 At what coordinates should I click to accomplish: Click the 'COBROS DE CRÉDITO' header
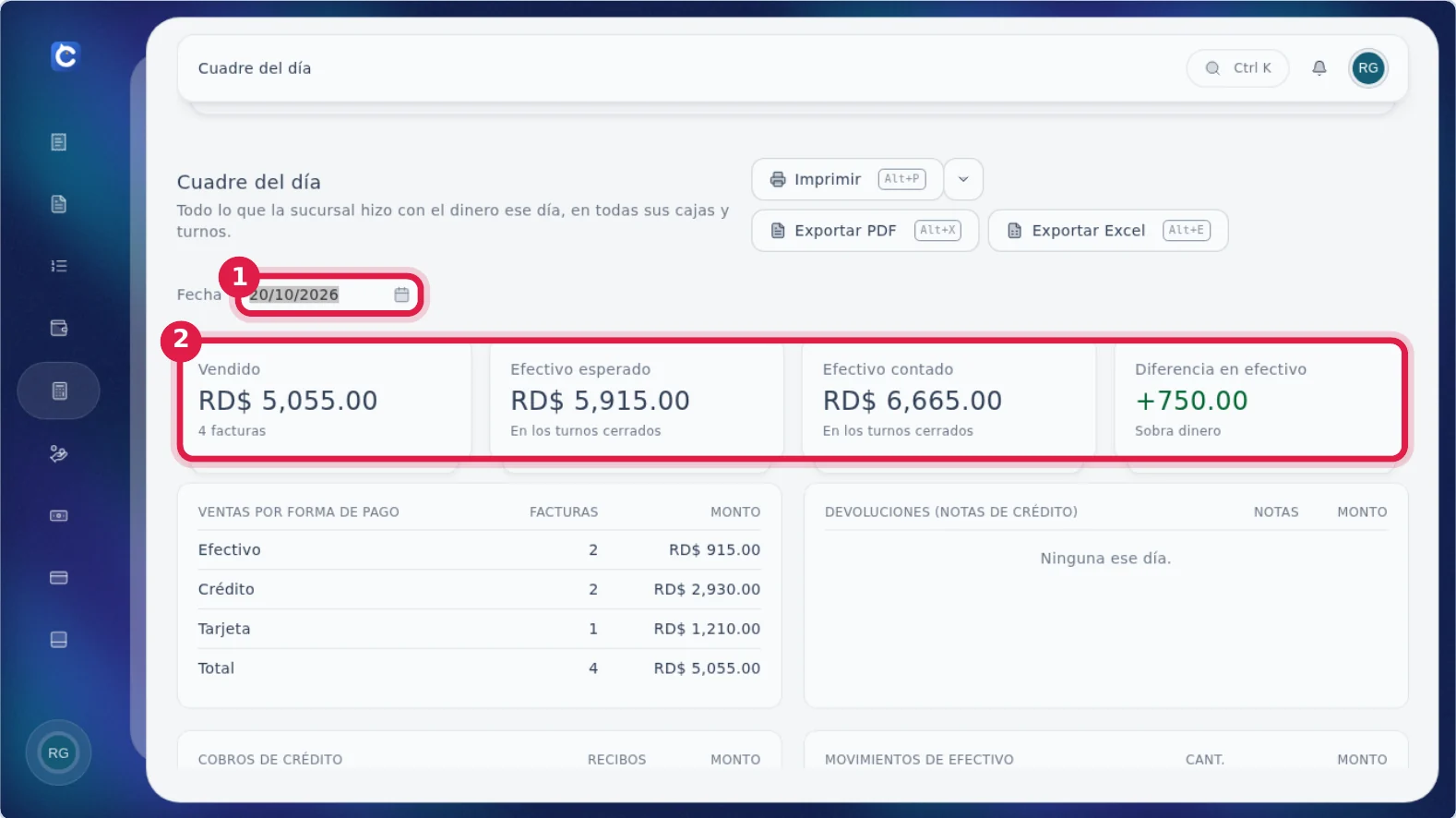point(270,760)
